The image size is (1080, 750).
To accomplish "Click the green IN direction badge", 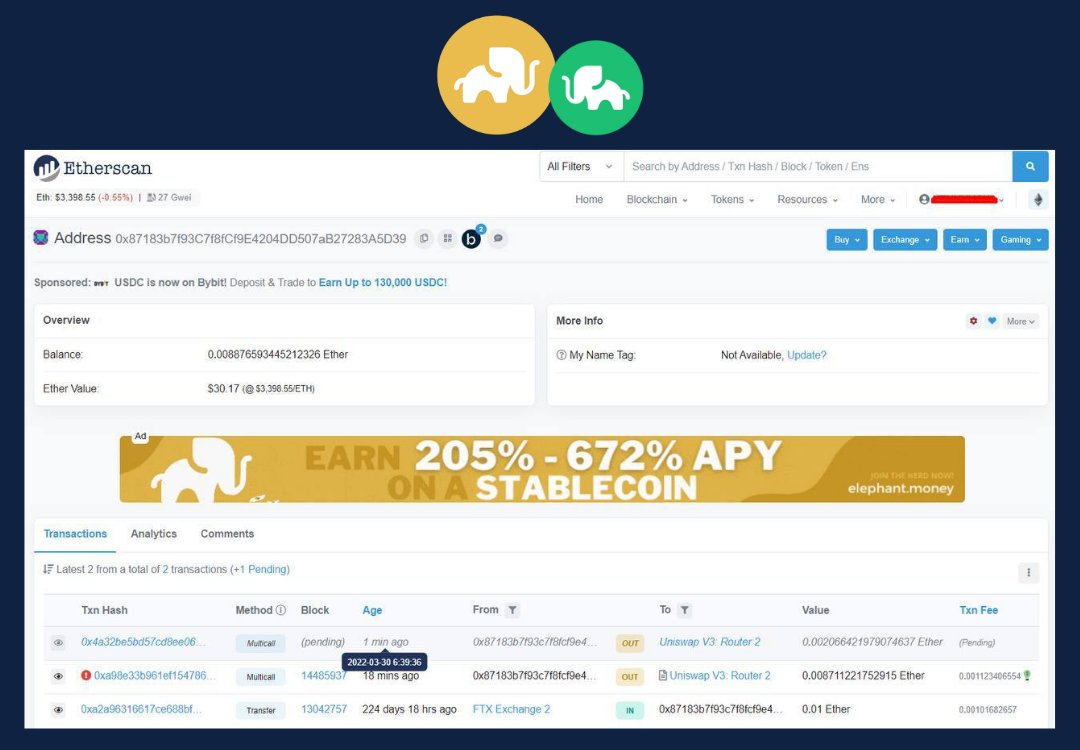I will [630, 710].
